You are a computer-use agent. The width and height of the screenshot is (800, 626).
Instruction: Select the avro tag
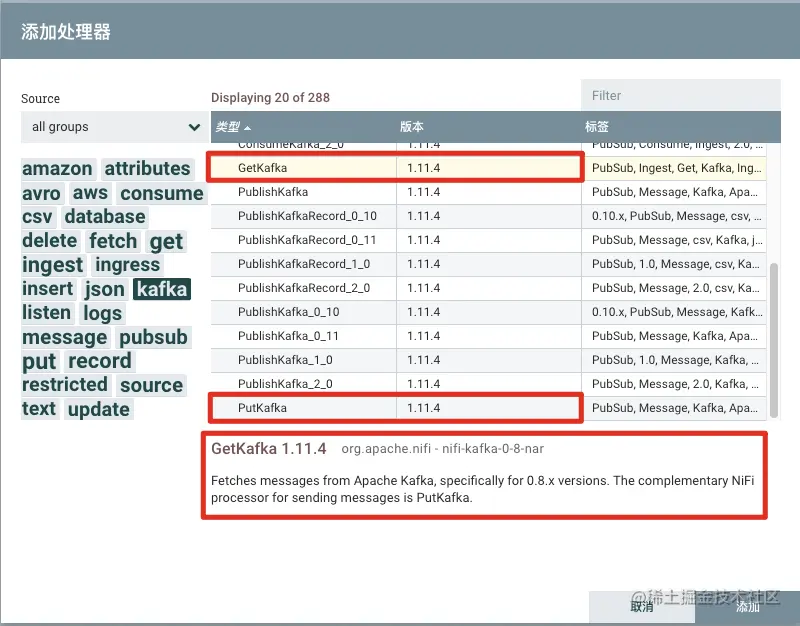click(41, 193)
